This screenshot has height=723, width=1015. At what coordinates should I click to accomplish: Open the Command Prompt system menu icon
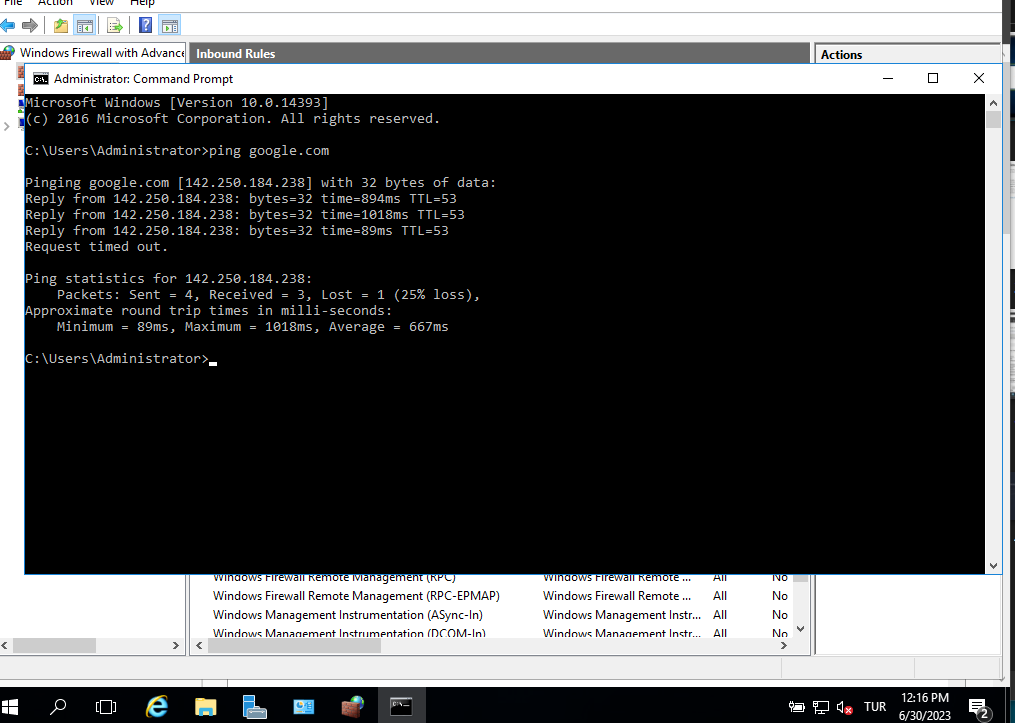(x=40, y=78)
